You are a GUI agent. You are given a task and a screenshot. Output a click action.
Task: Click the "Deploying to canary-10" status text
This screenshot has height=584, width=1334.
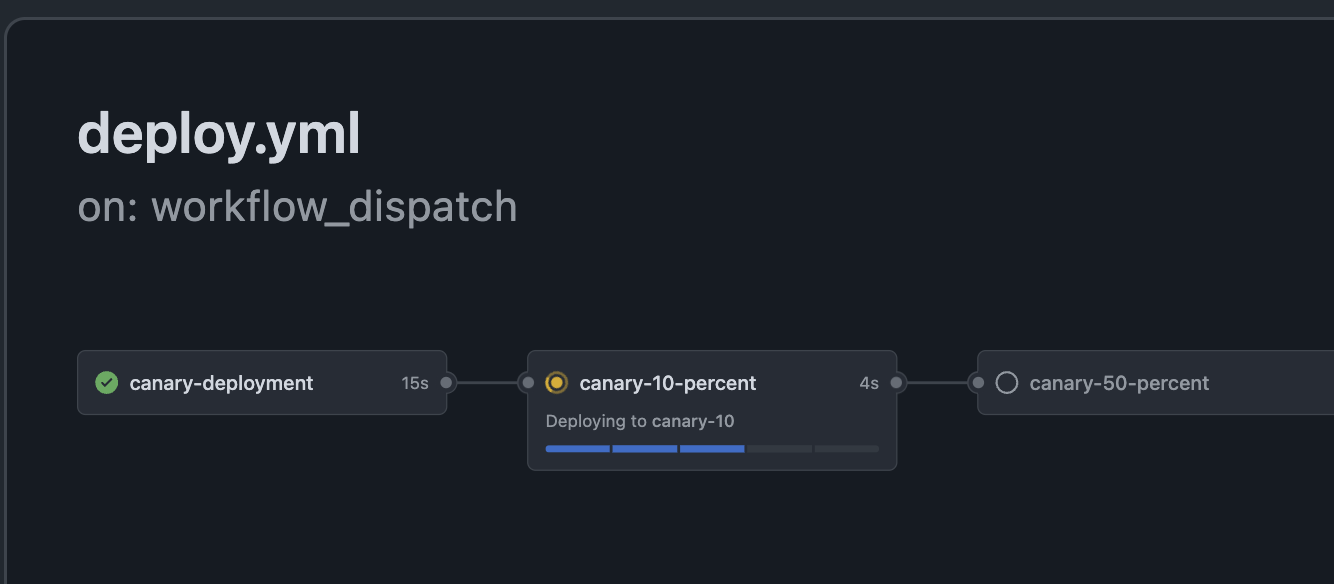tap(640, 421)
